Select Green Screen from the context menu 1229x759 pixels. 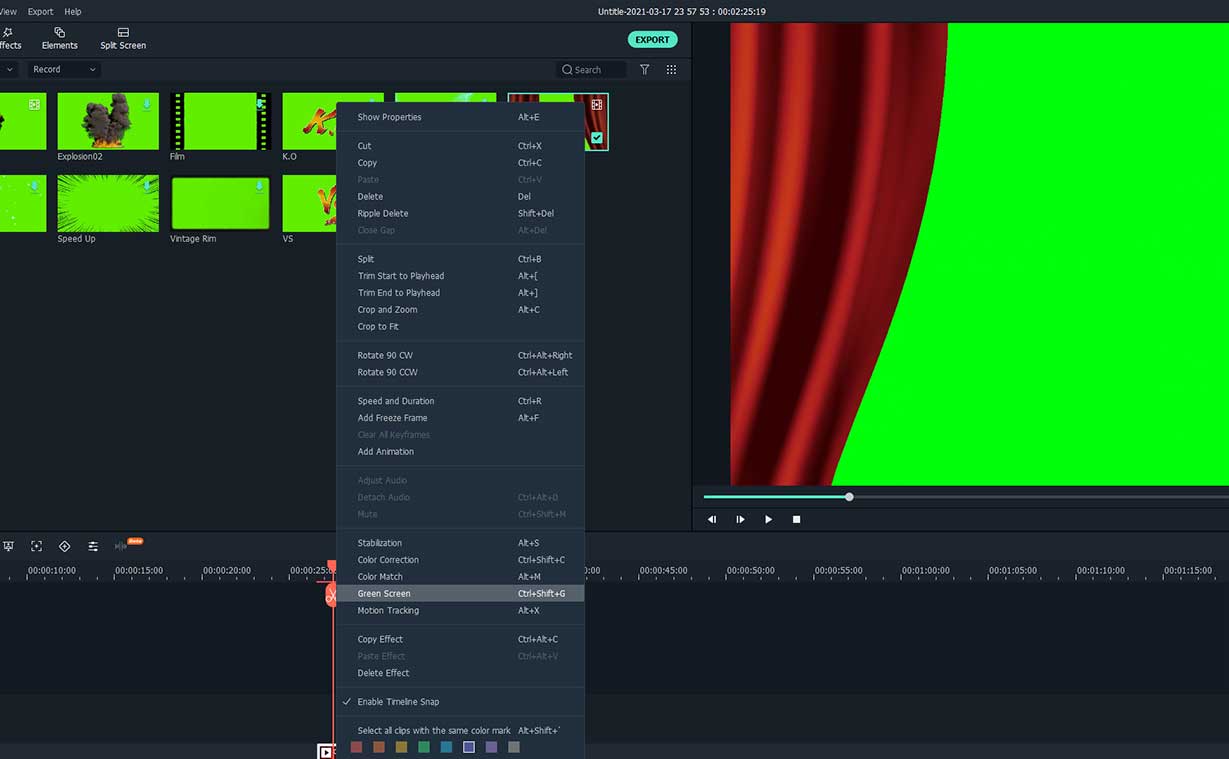tap(384, 594)
